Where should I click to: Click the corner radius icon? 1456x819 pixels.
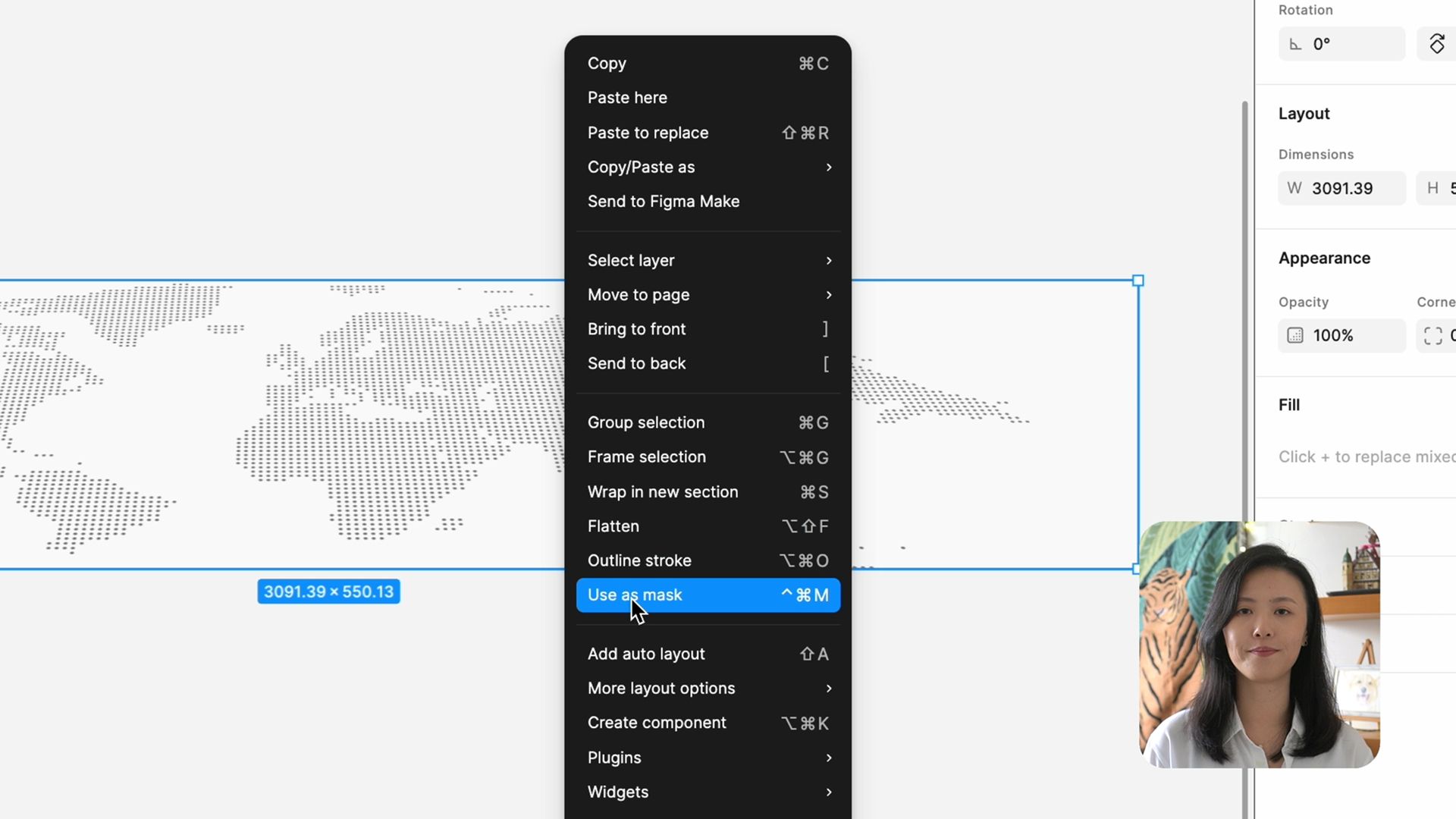click(1432, 335)
